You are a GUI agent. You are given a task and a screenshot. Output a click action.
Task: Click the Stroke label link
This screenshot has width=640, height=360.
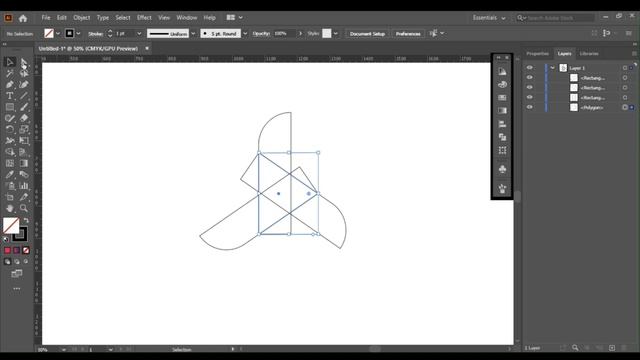point(96,34)
